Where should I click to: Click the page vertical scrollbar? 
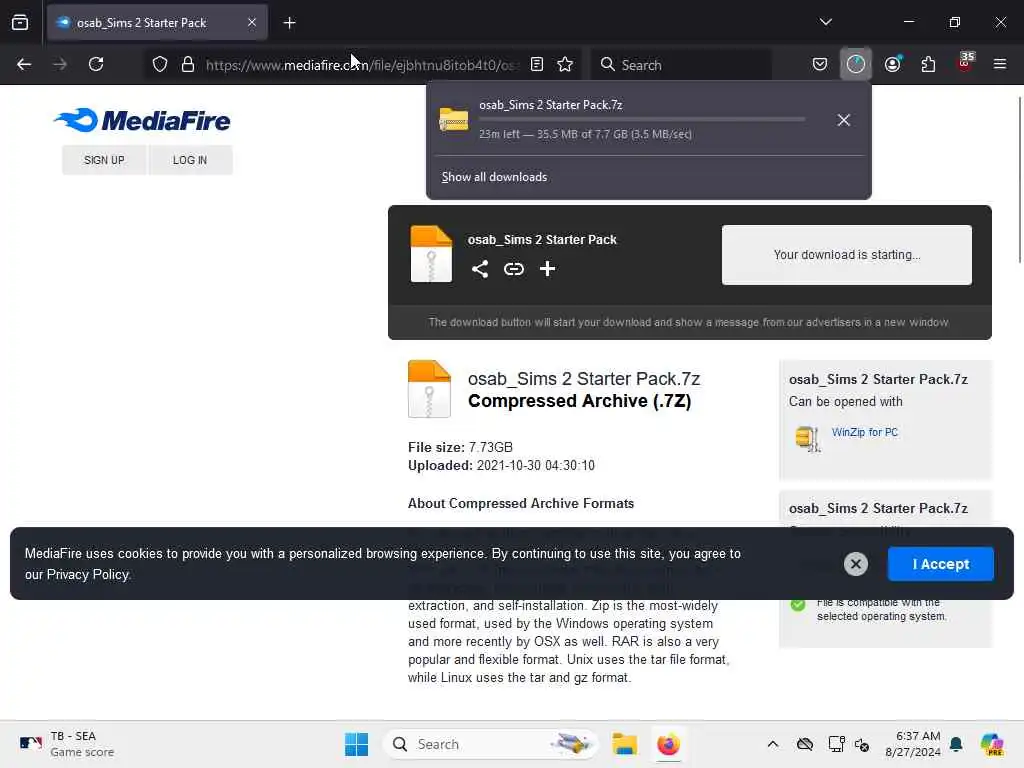[x=1019, y=180]
